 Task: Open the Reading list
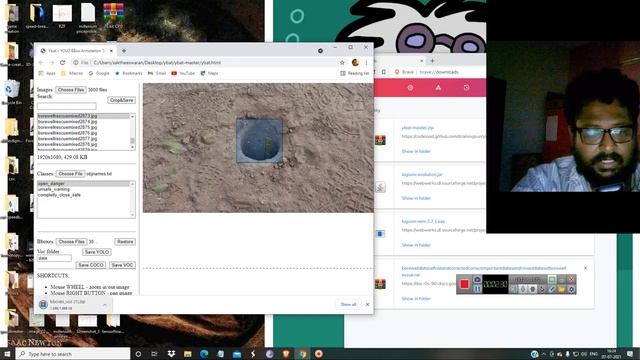354,73
